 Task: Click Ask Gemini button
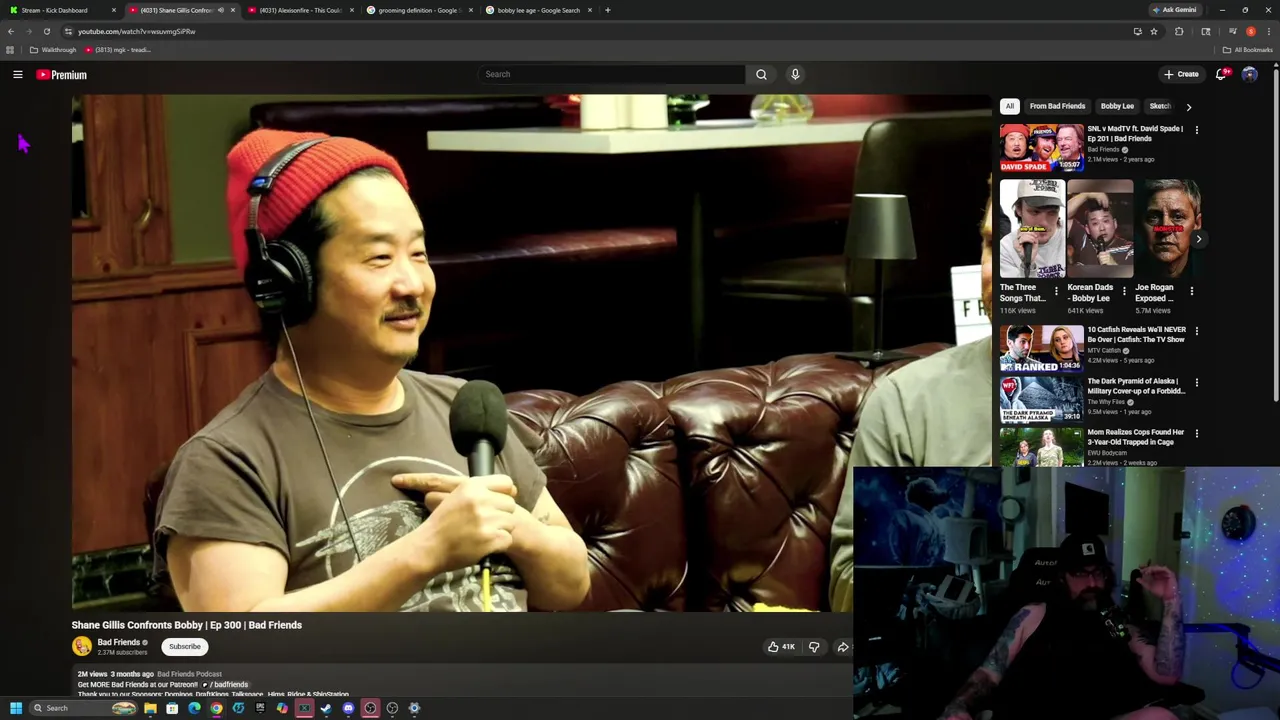tap(1175, 10)
